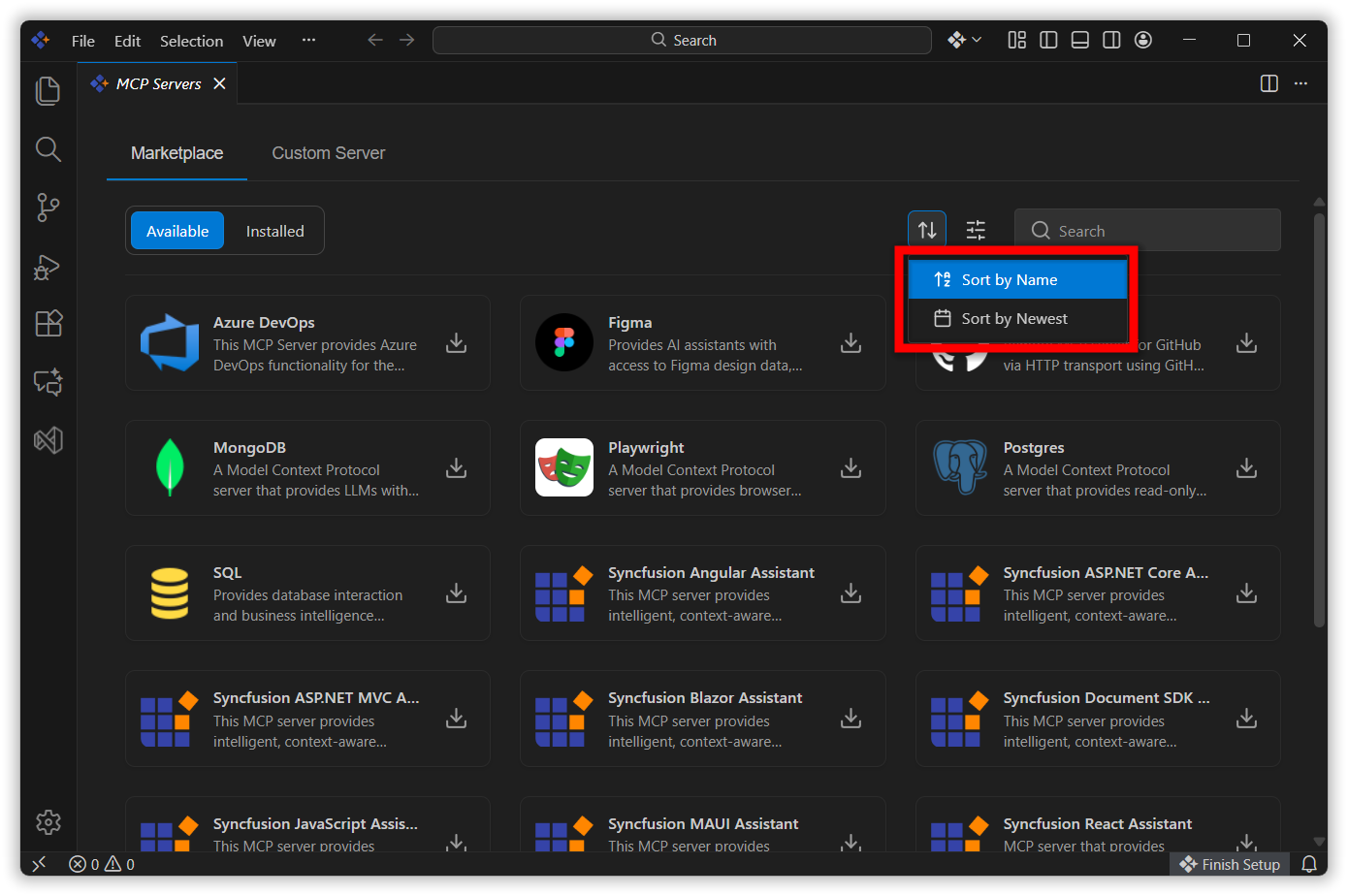Open the Extensions view icon
This screenshot has width=1348, height=896.
pyautogui.click(x=48, y=323)
